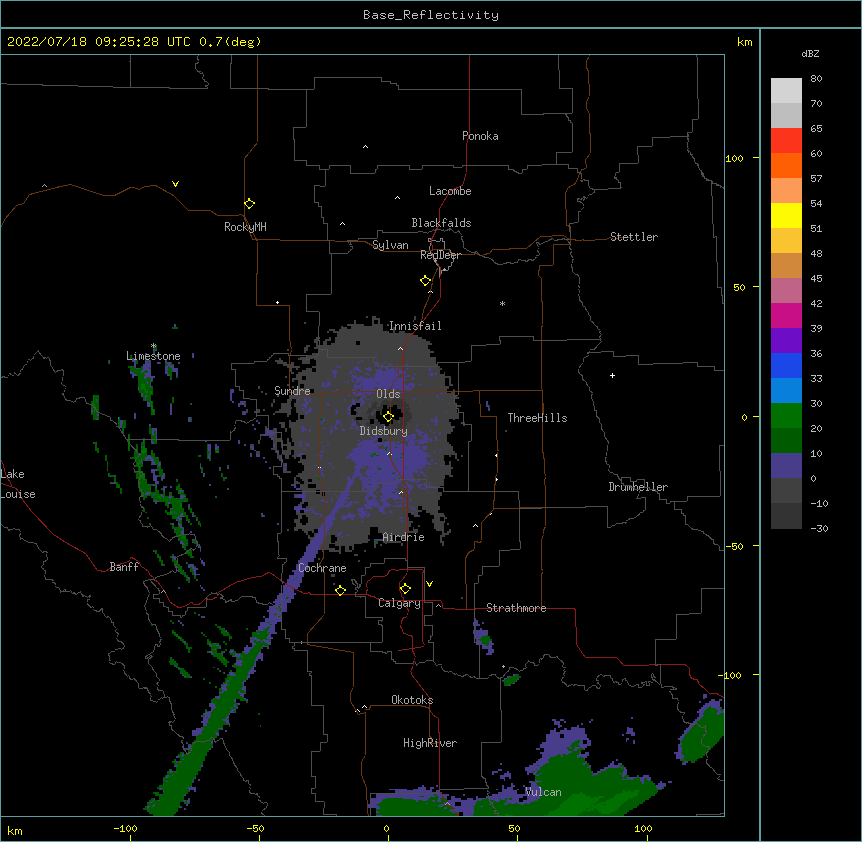Click the RedDeer label
The width and height of the screenshot is (862, 842).
point(440,255)
